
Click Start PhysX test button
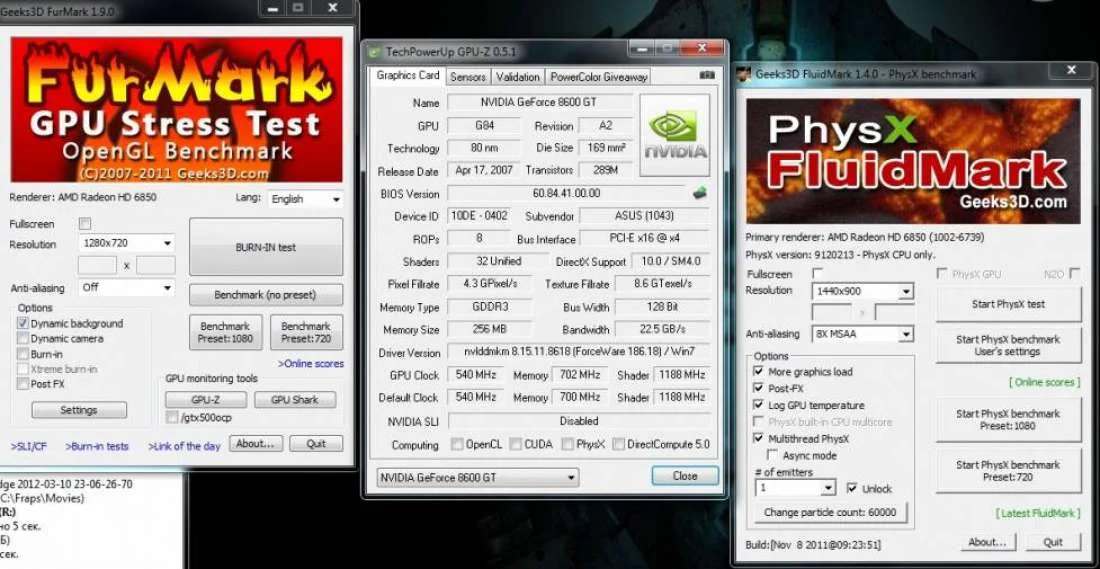[x=1008, y=304]
